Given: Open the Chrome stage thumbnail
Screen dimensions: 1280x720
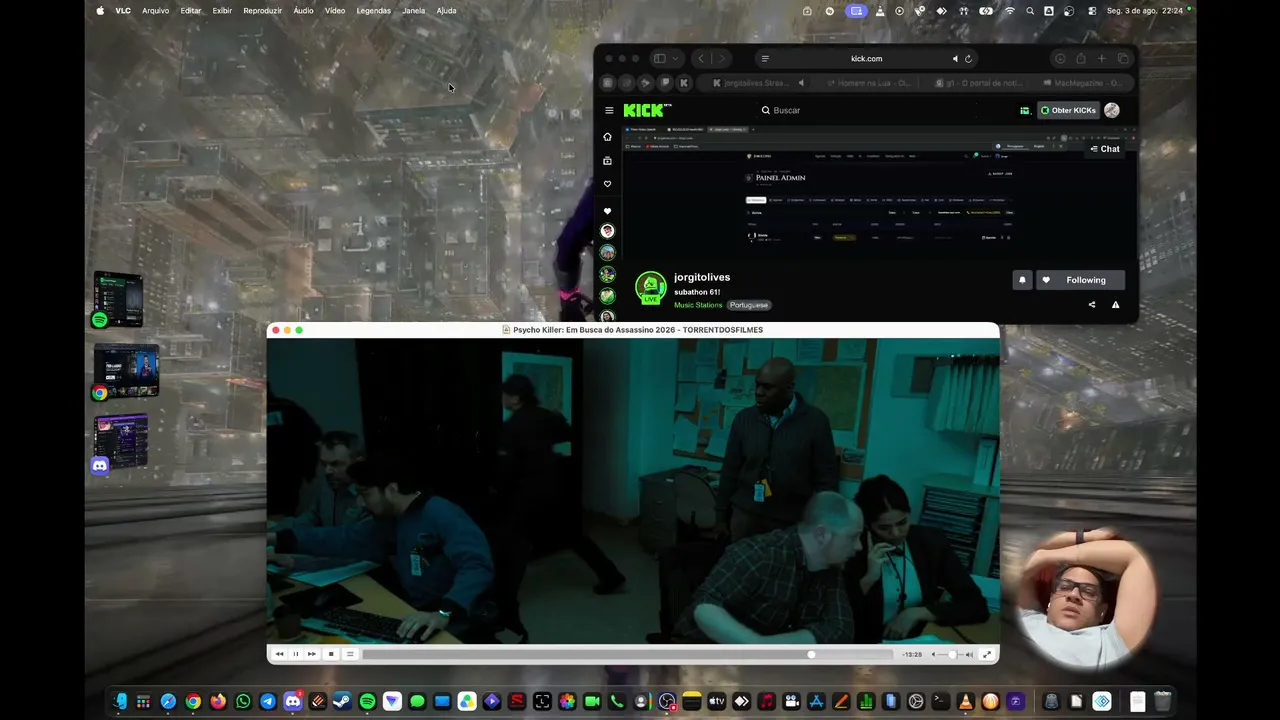Looking at the screenshot, I should click(x=125, y=371).
